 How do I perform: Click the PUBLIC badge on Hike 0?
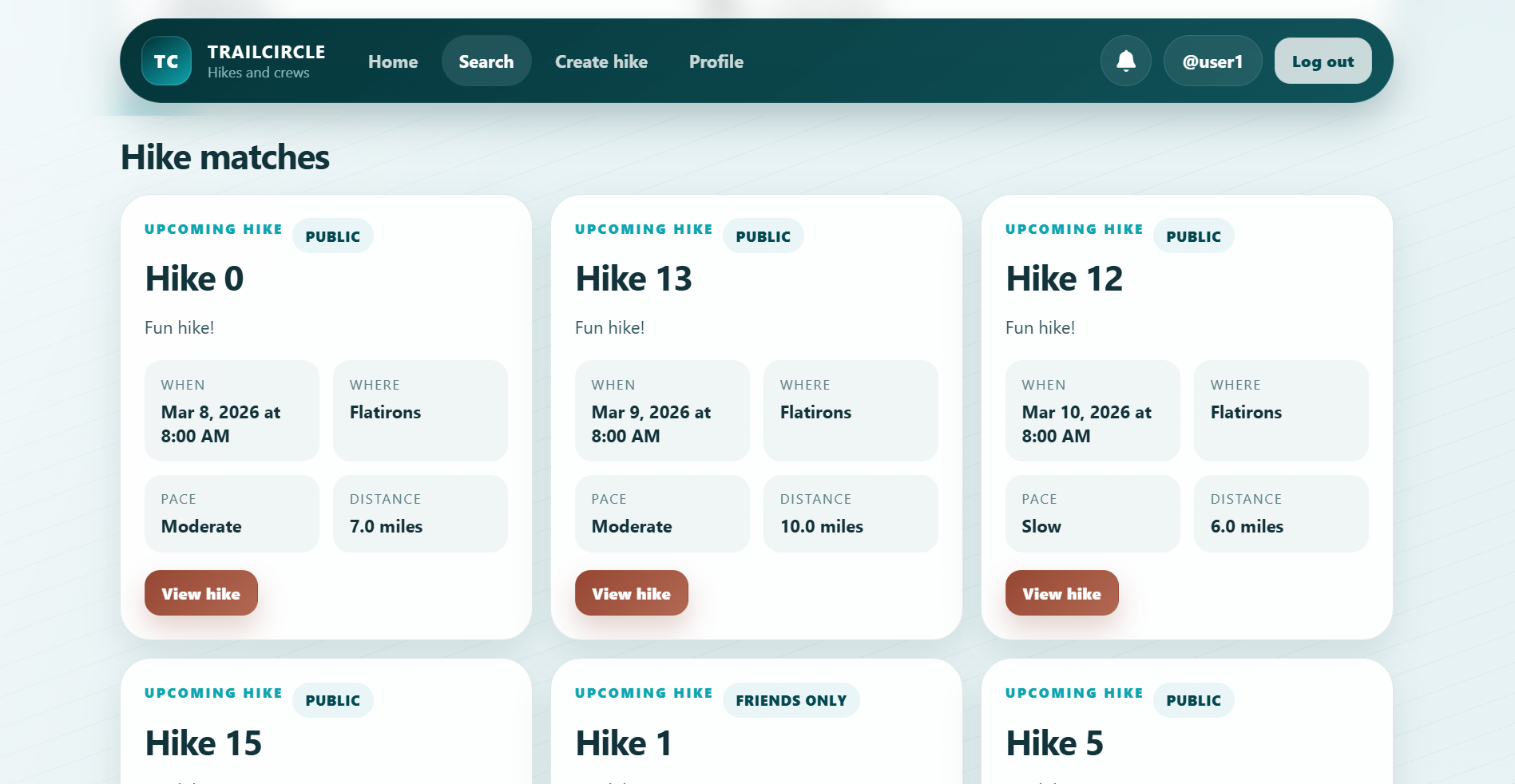333,236
